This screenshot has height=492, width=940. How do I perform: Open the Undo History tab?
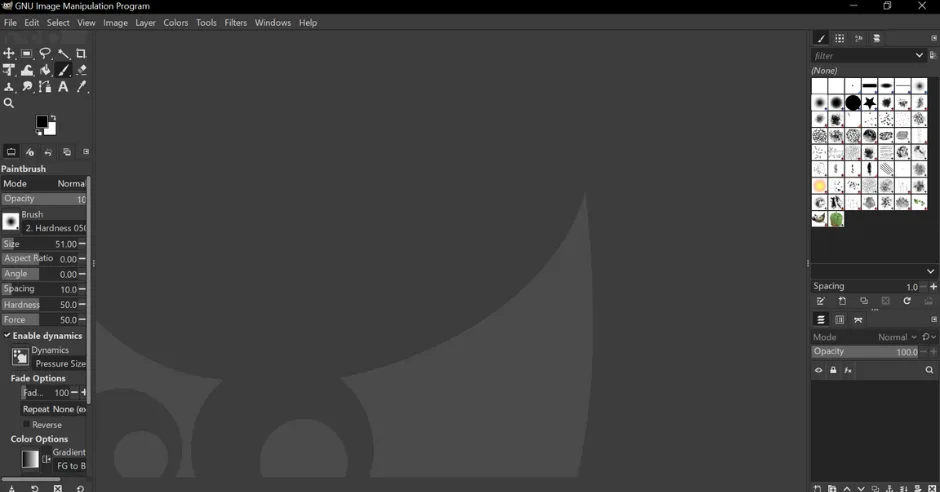point(48,152)
